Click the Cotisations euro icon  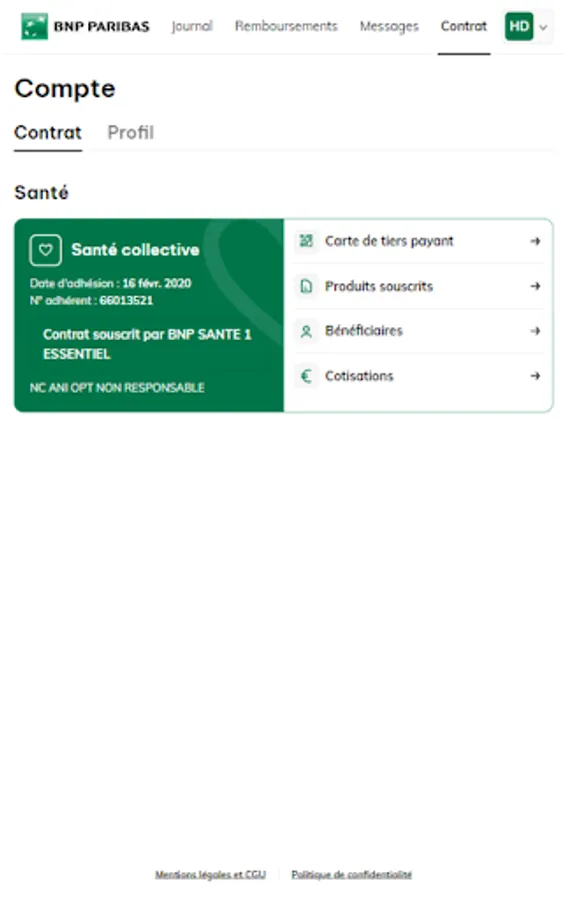pos(306,376)
